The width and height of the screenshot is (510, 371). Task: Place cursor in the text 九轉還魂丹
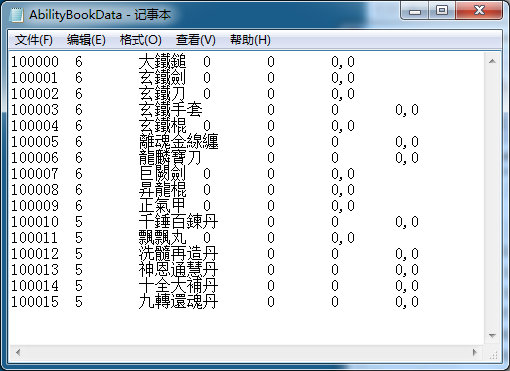click(x=178, y=302)
